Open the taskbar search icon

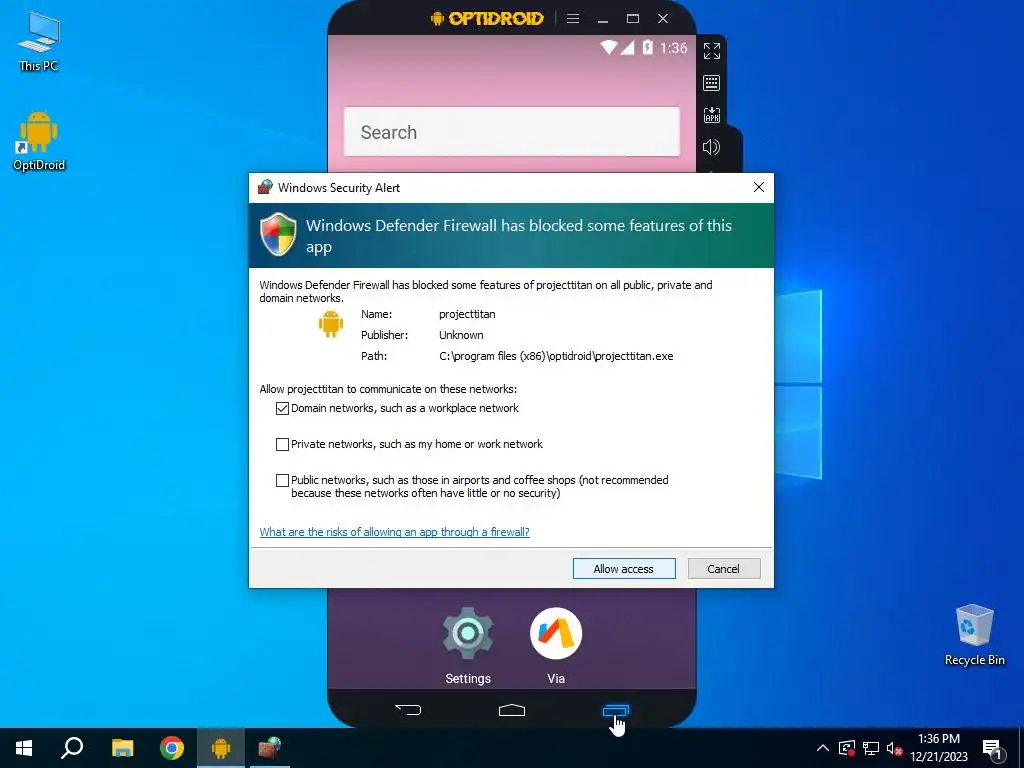click(x=72, y=748)
